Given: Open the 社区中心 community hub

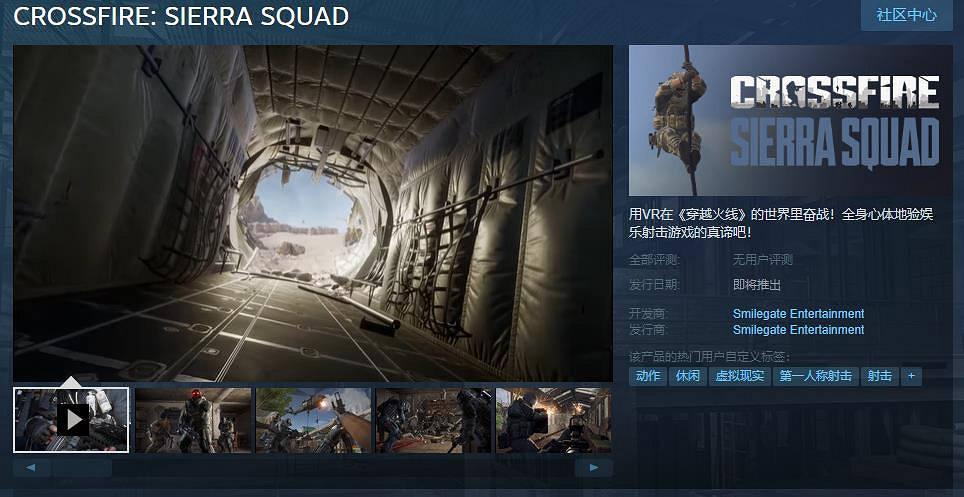Looking at the screenshot, I should [906, 15].
